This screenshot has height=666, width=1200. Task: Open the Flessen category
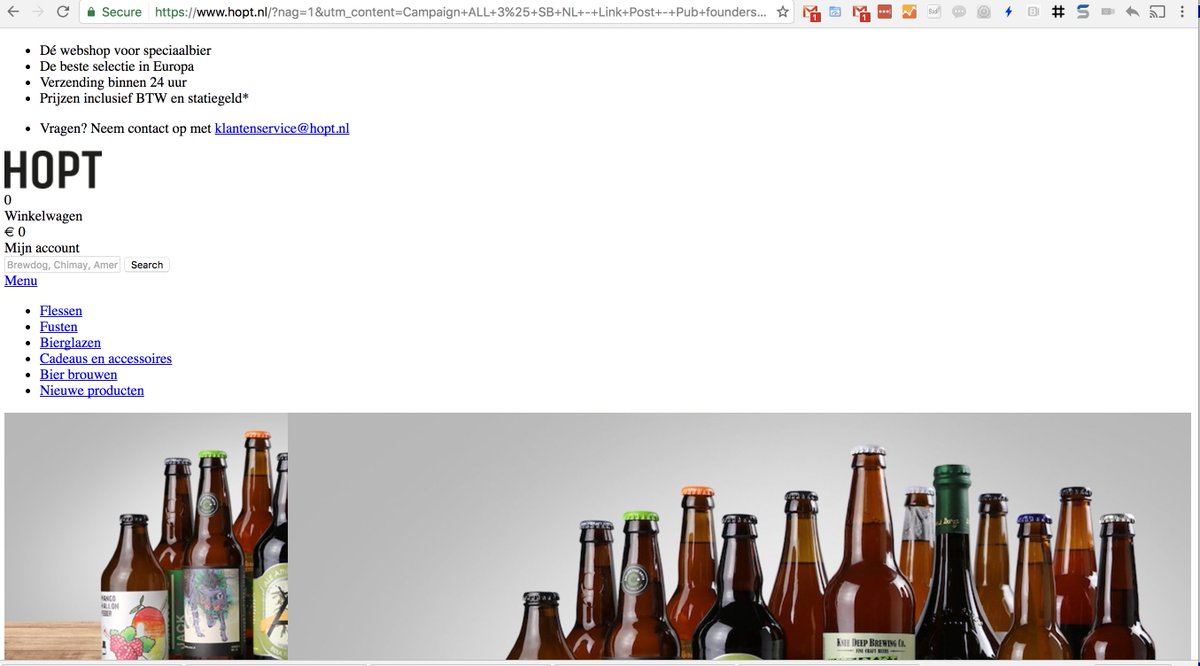click(61, 310)
